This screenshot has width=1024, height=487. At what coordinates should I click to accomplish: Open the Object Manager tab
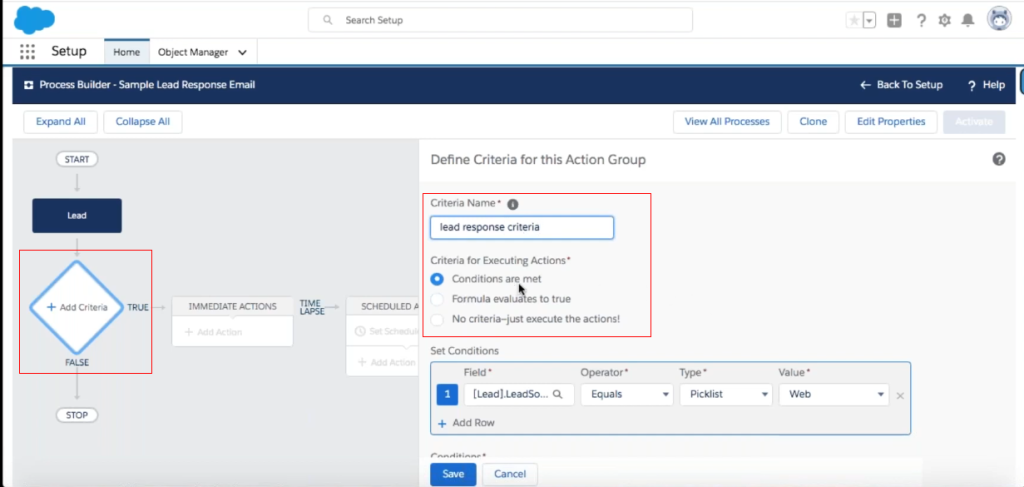pyautogui.click(x=193, y=52)
